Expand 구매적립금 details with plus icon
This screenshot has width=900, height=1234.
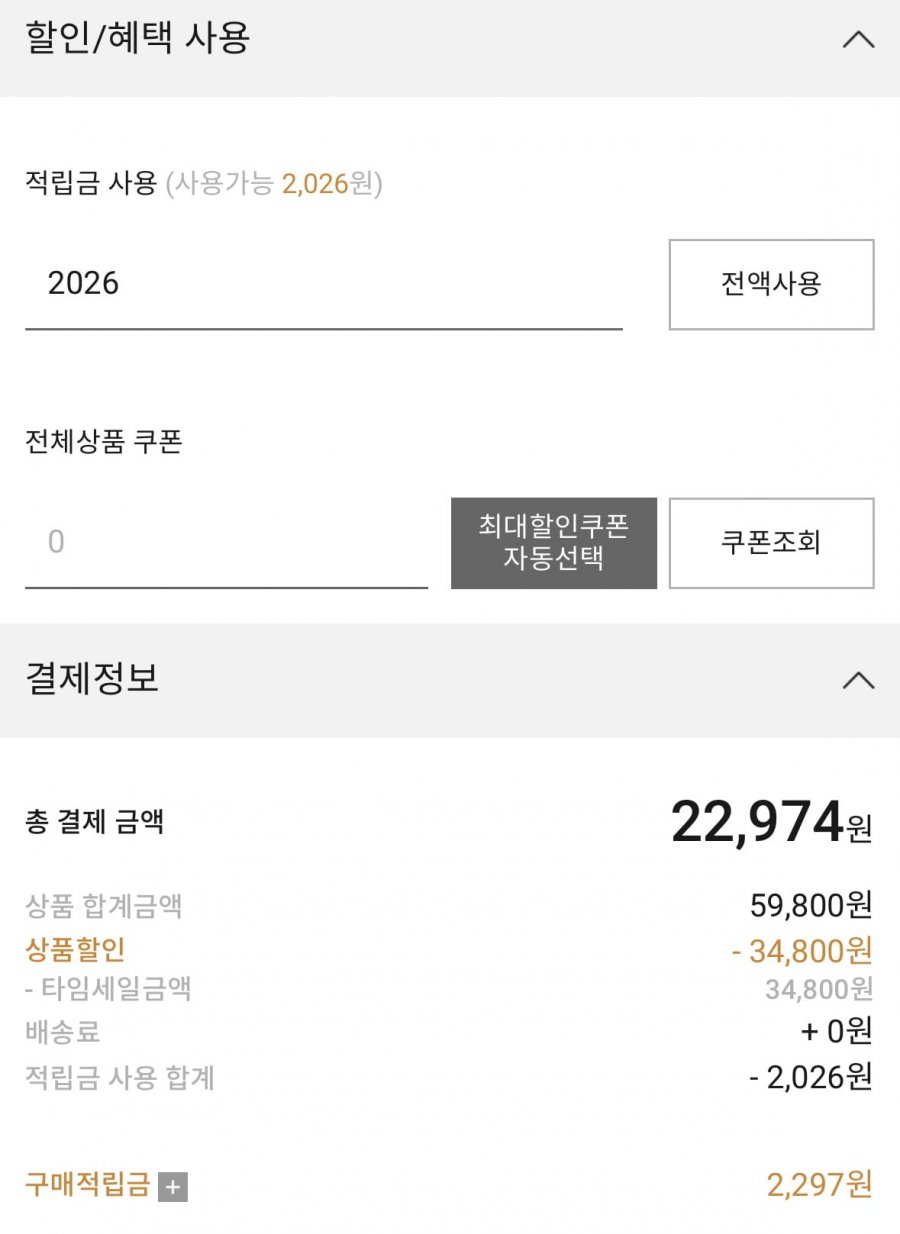tap(173, 1187)
